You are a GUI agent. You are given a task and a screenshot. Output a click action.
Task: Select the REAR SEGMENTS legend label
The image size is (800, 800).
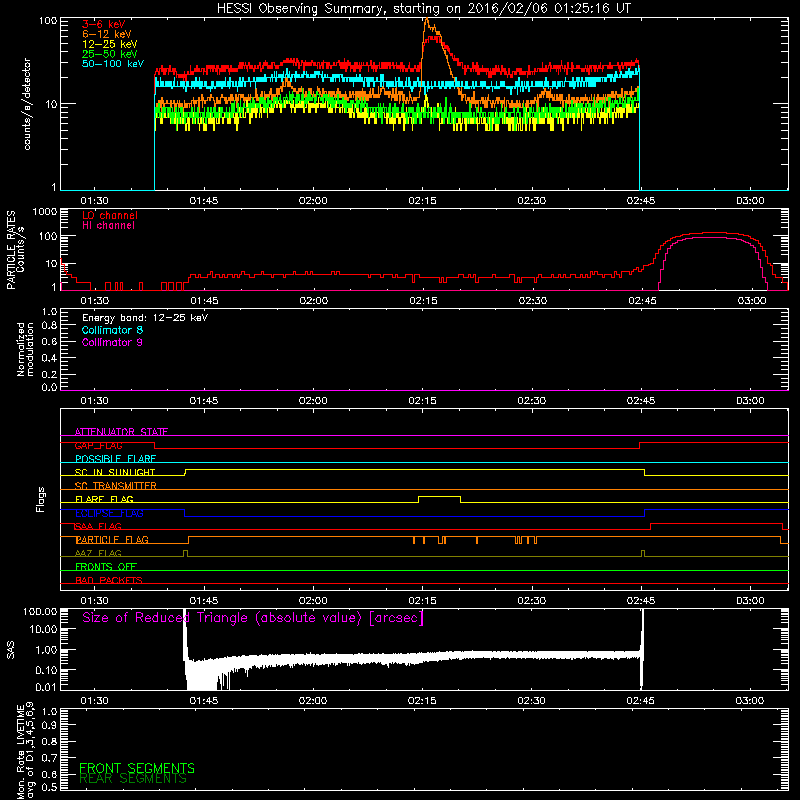133,779
